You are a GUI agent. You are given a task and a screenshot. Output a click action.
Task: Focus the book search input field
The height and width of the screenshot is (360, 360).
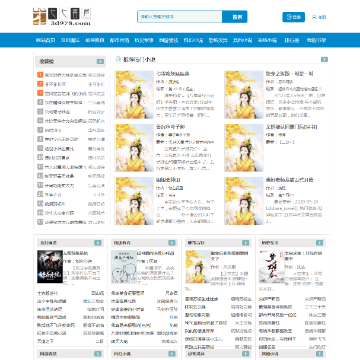tap(180, 17)
